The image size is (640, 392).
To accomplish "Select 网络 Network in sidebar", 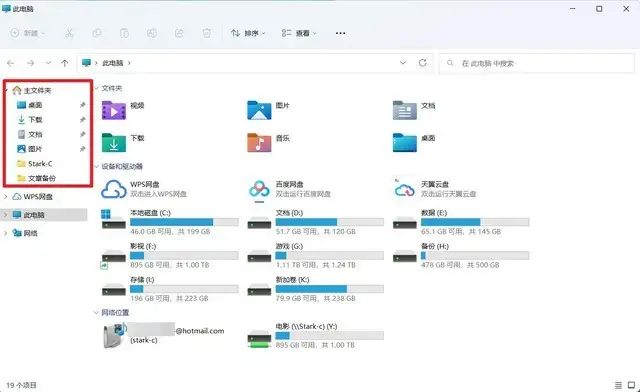I will 30,233.
